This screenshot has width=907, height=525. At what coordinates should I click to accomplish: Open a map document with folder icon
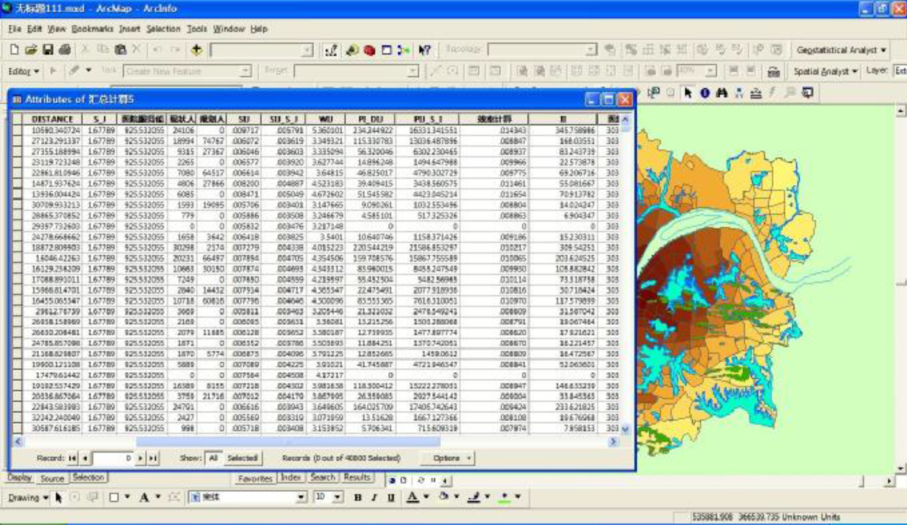32,50
